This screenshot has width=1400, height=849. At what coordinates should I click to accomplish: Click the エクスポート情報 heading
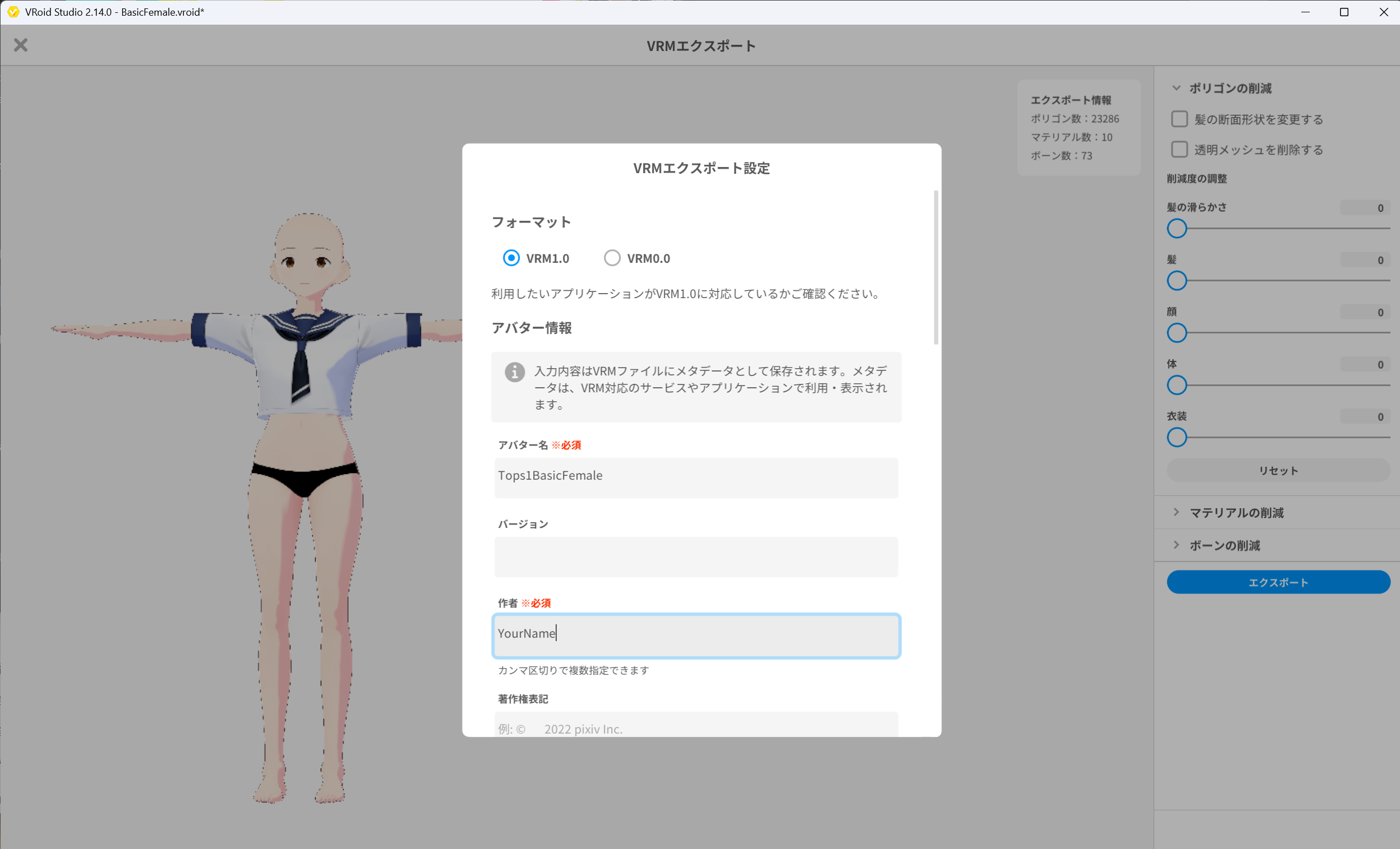click(x=1070, y=100)
